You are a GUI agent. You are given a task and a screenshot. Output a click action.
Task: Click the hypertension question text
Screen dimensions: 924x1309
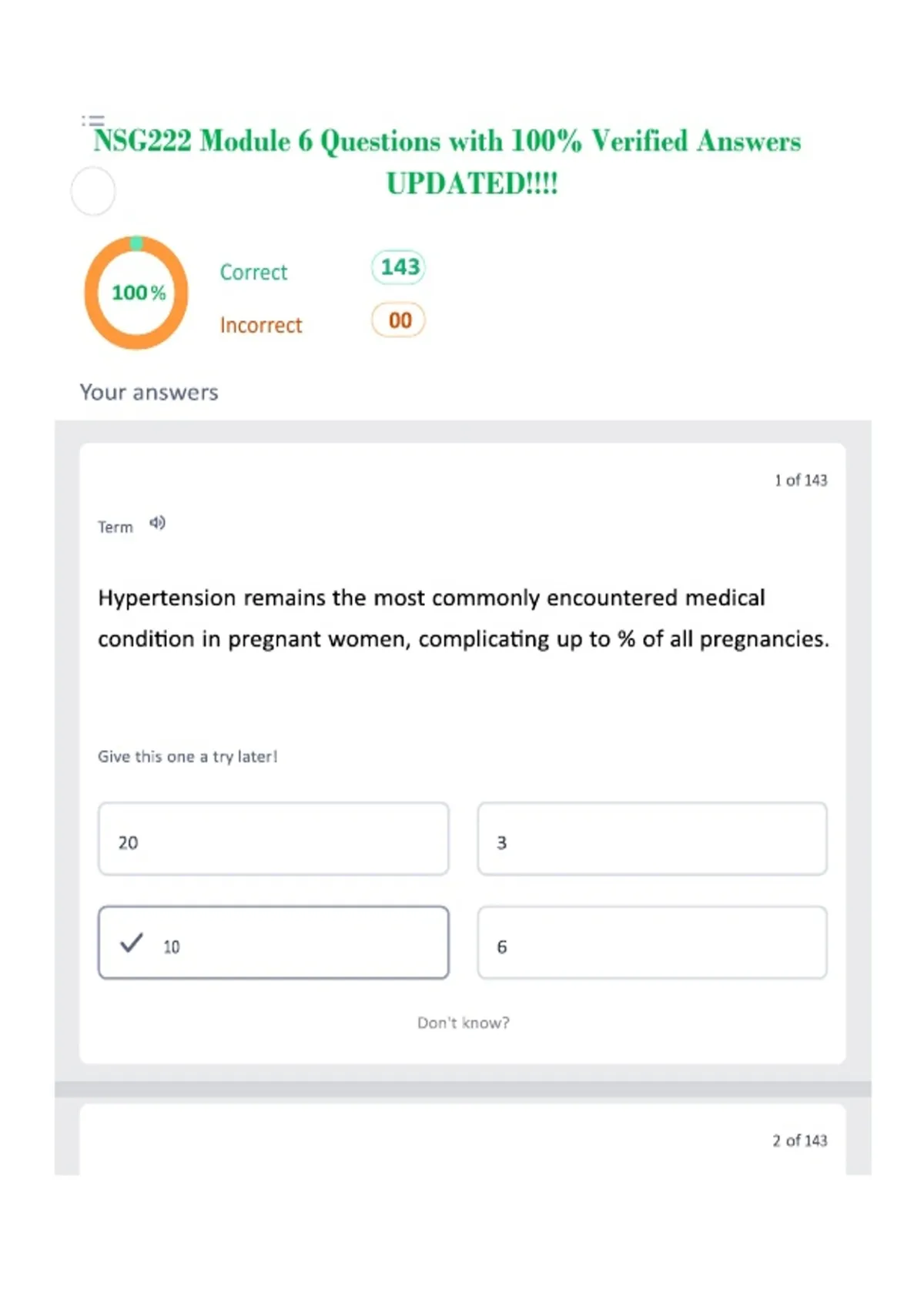[464, 618]
